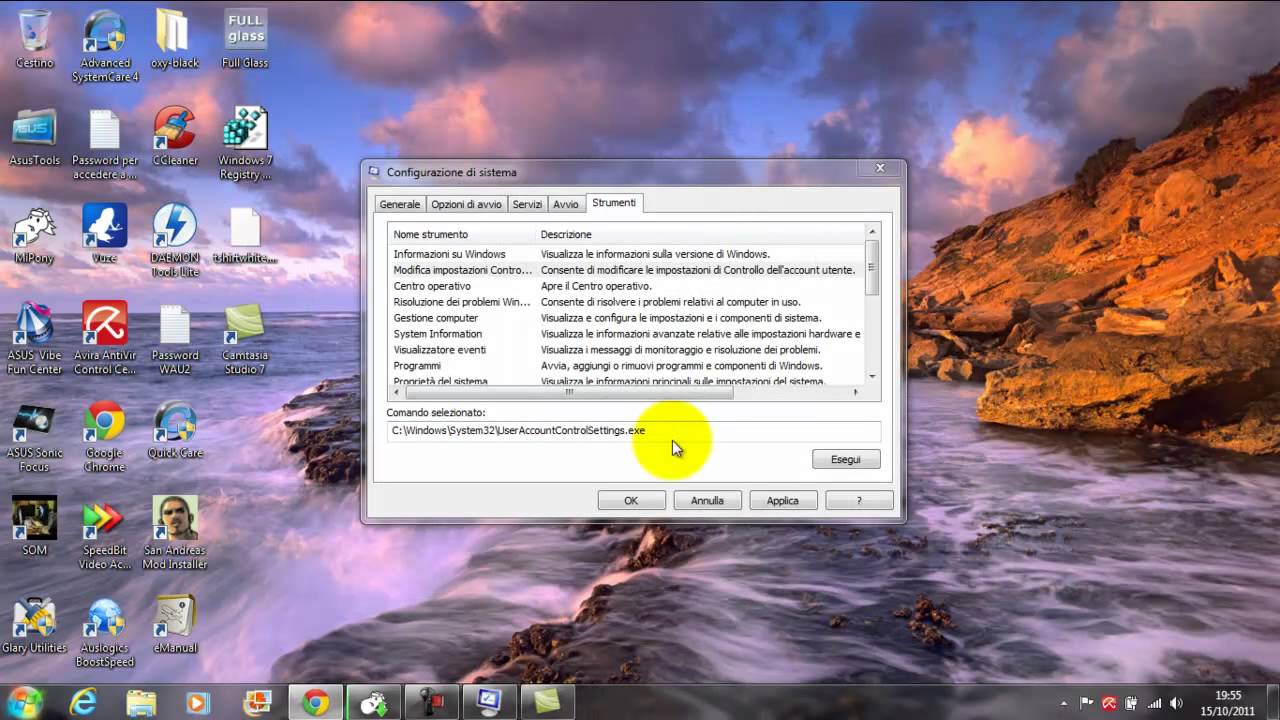Switch to the Opzioni di avvio tab
The image size is (1280, 720).
(x=466, y=204)
